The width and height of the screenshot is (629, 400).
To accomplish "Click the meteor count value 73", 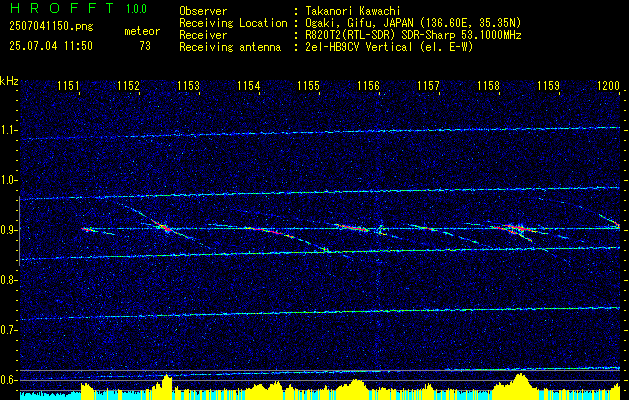I will point(145,46).
